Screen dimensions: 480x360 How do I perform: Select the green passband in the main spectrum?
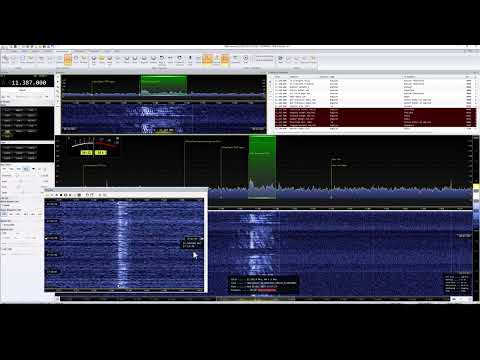pos(262,167)
